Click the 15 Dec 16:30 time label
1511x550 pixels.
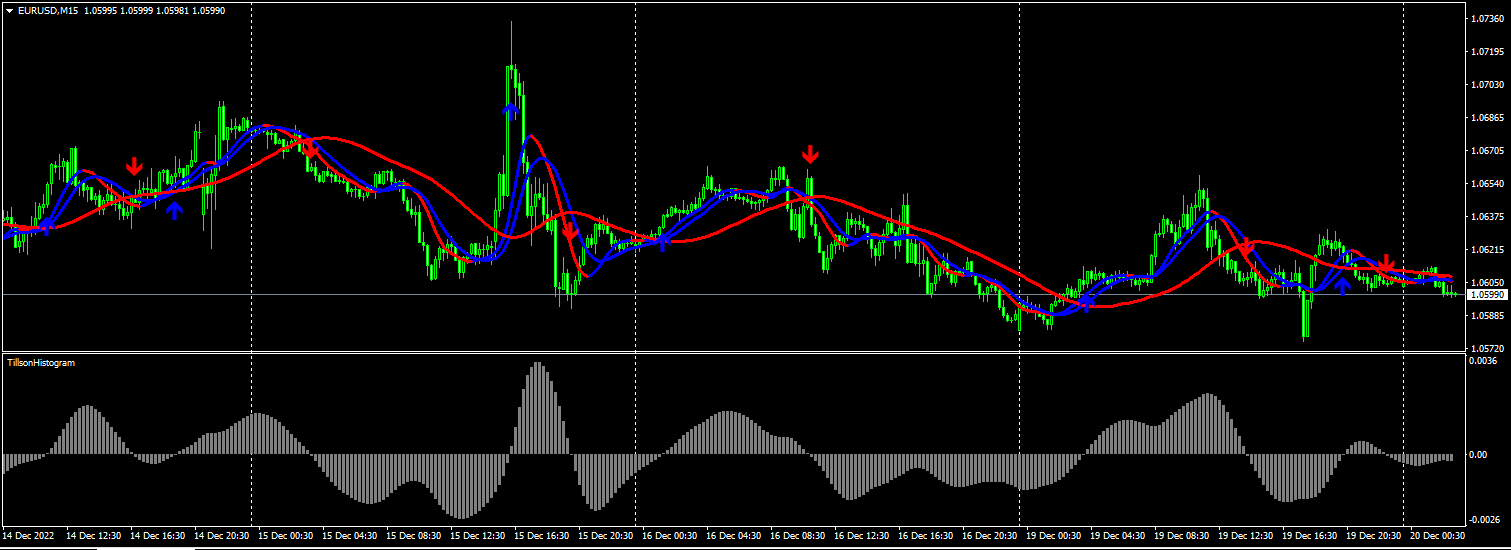coord(542,536)
